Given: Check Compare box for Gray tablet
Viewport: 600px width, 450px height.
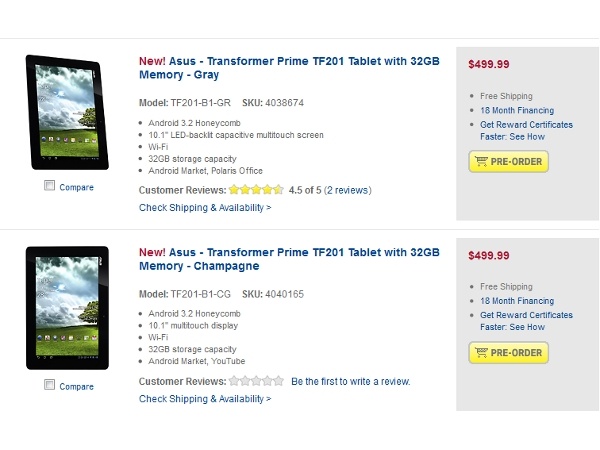Looking at the screenshot, I should pos(49,187).
